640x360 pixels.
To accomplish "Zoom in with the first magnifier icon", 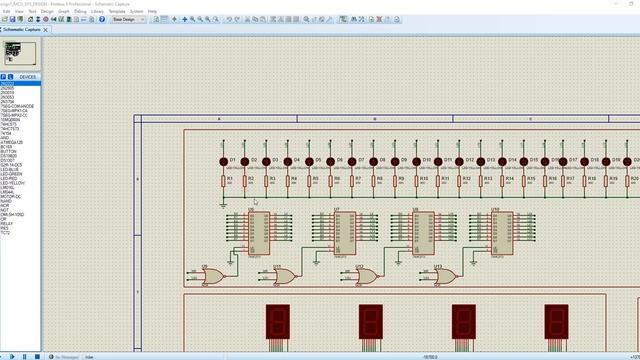I will (x=192, y=19).
